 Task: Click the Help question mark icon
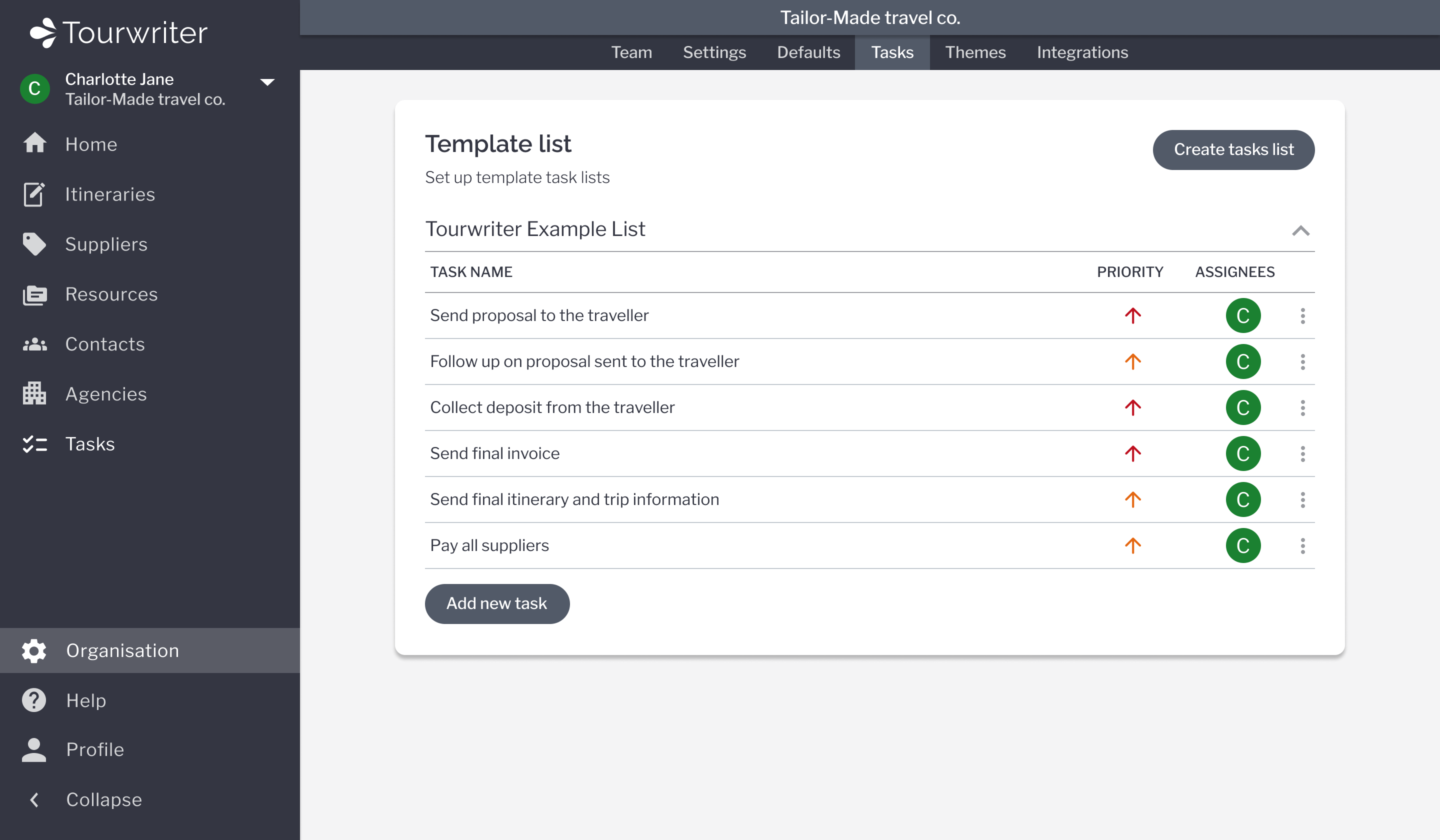(x=34, y=700)
